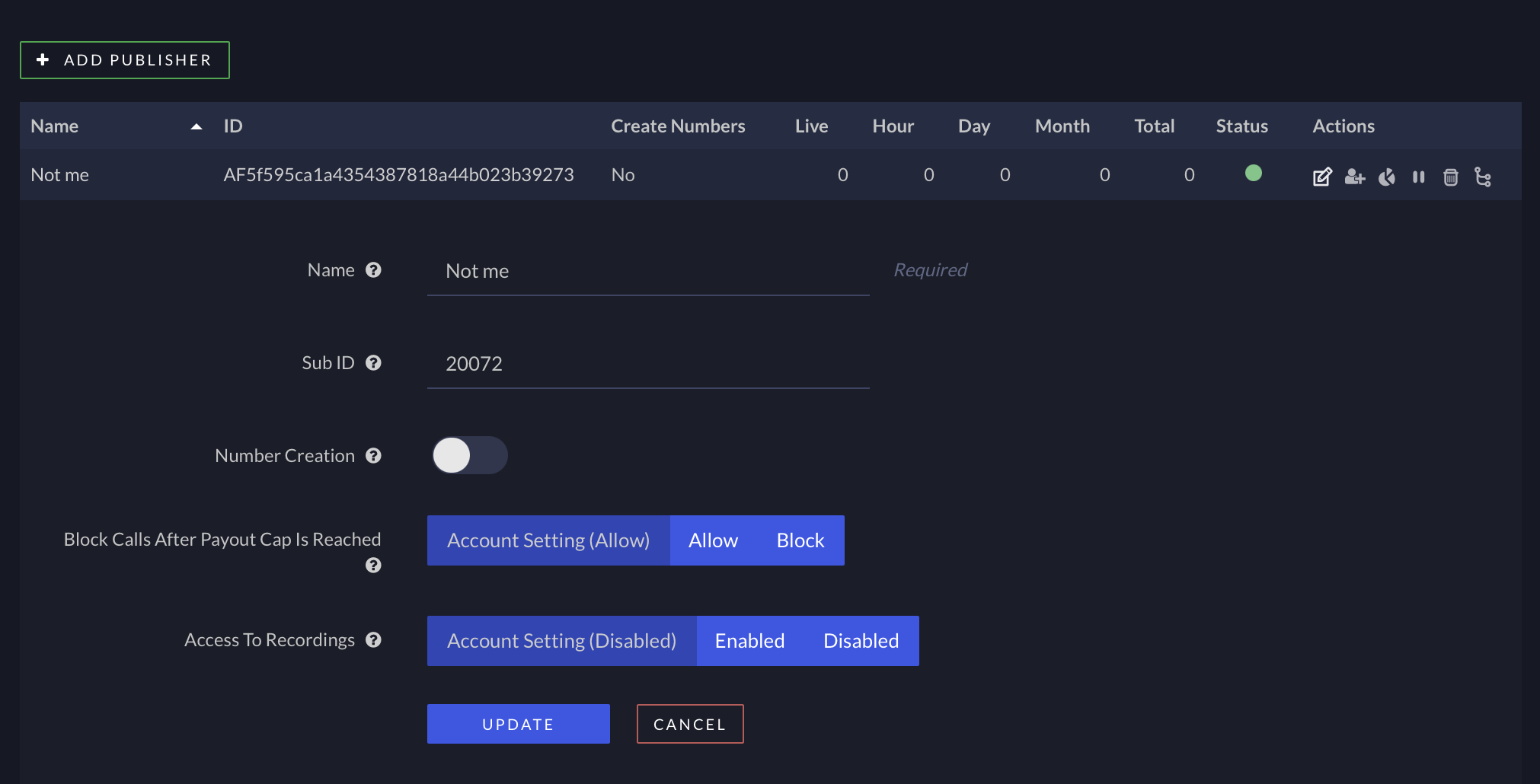1540x784 pixels.
Task: Click the Total column header
Action: tap(1155, 126)
